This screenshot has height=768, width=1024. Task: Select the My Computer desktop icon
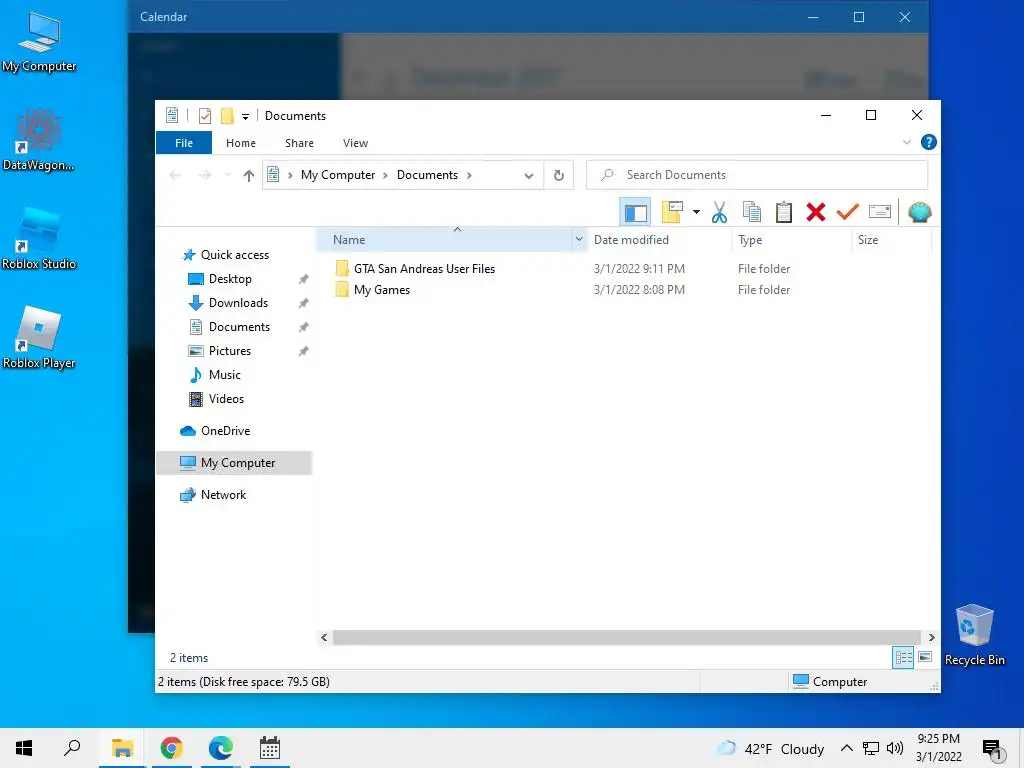pos(39,42)
